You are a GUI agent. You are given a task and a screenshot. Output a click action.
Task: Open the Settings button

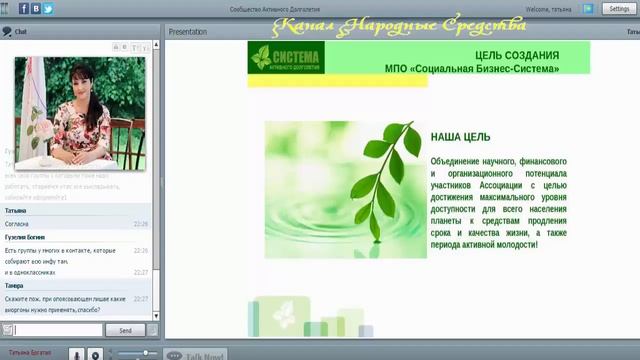(619, 9)
